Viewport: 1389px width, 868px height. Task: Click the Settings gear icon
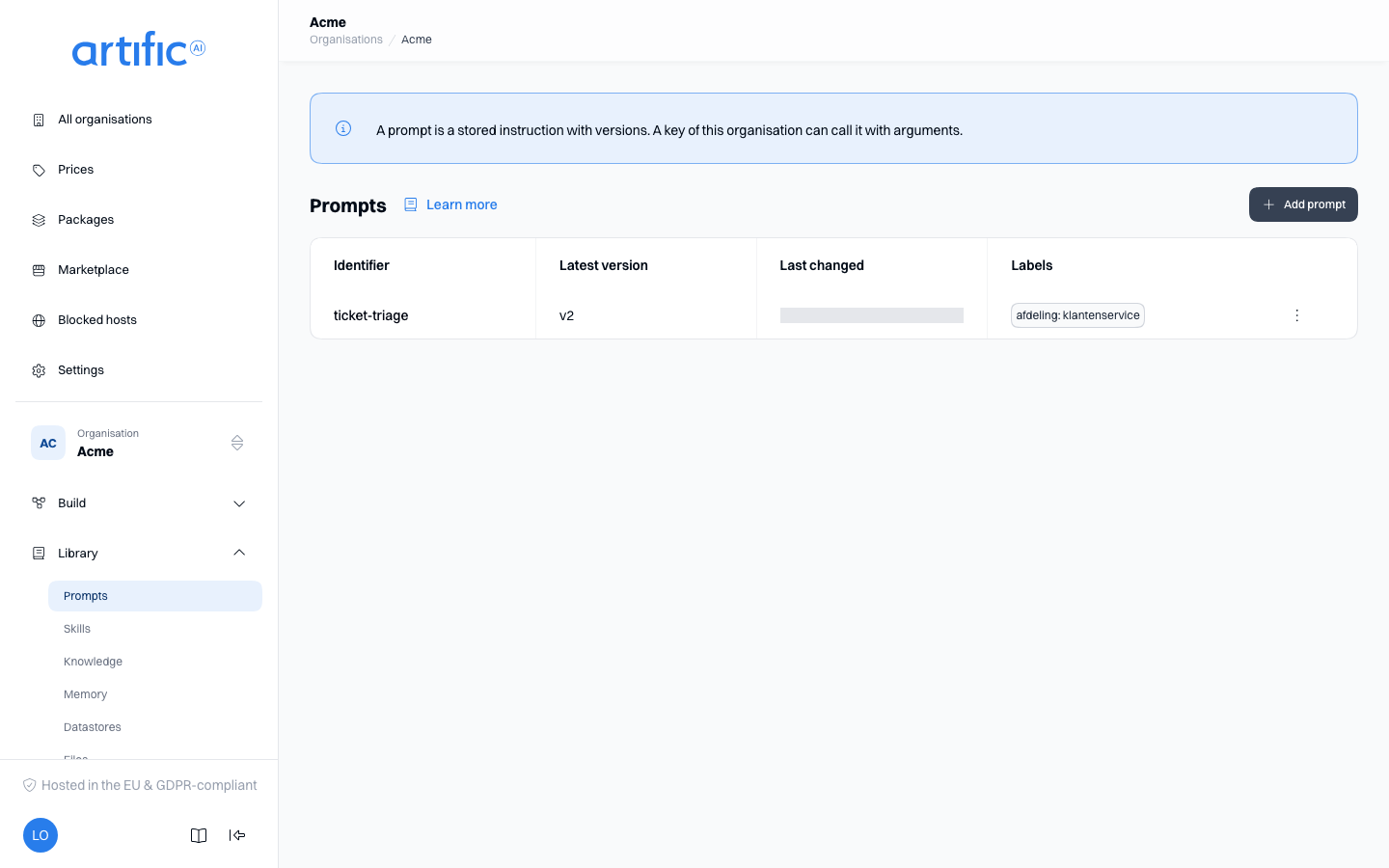tap(39, 370)
